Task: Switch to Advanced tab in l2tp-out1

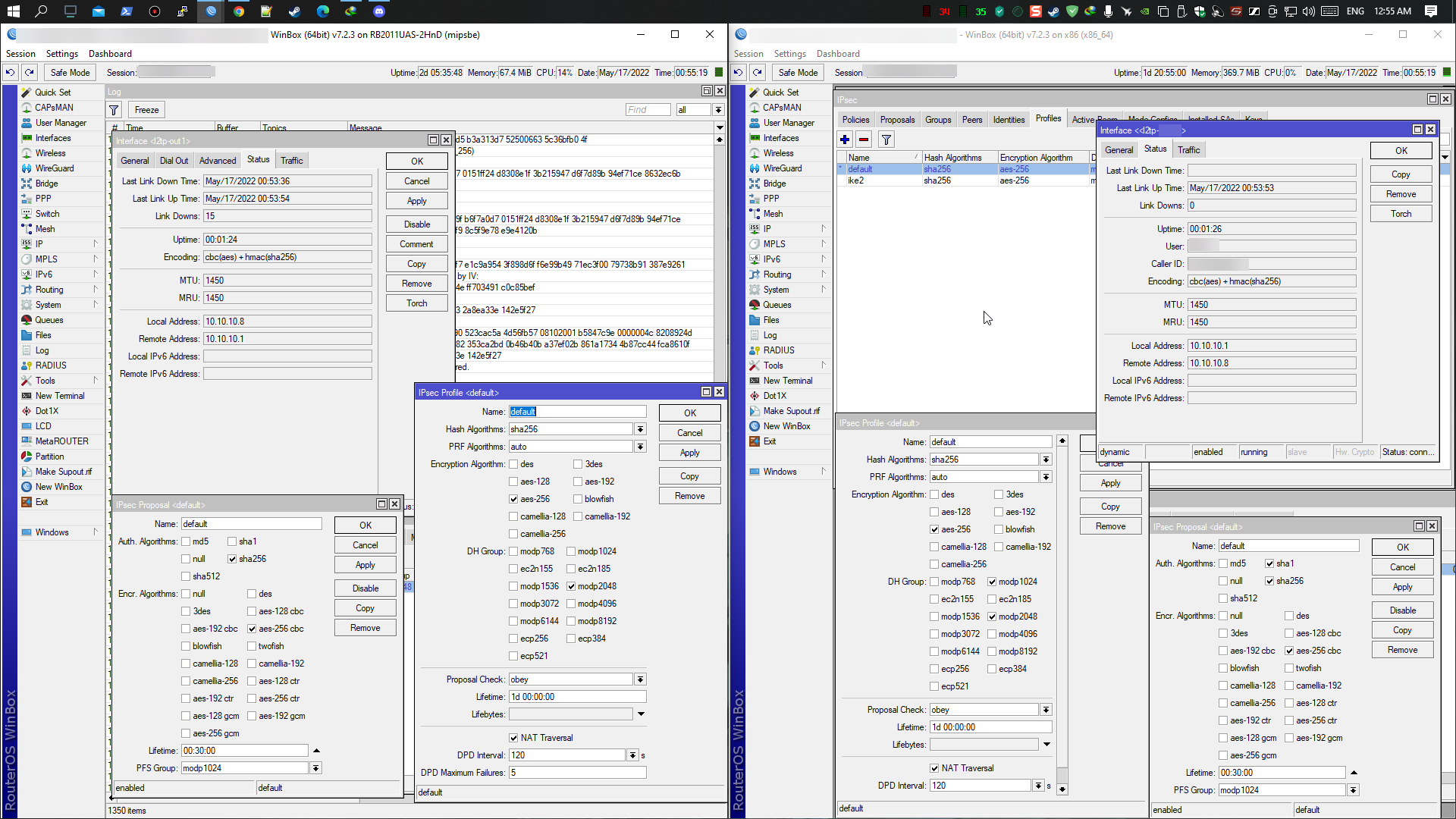Action: 218,161
